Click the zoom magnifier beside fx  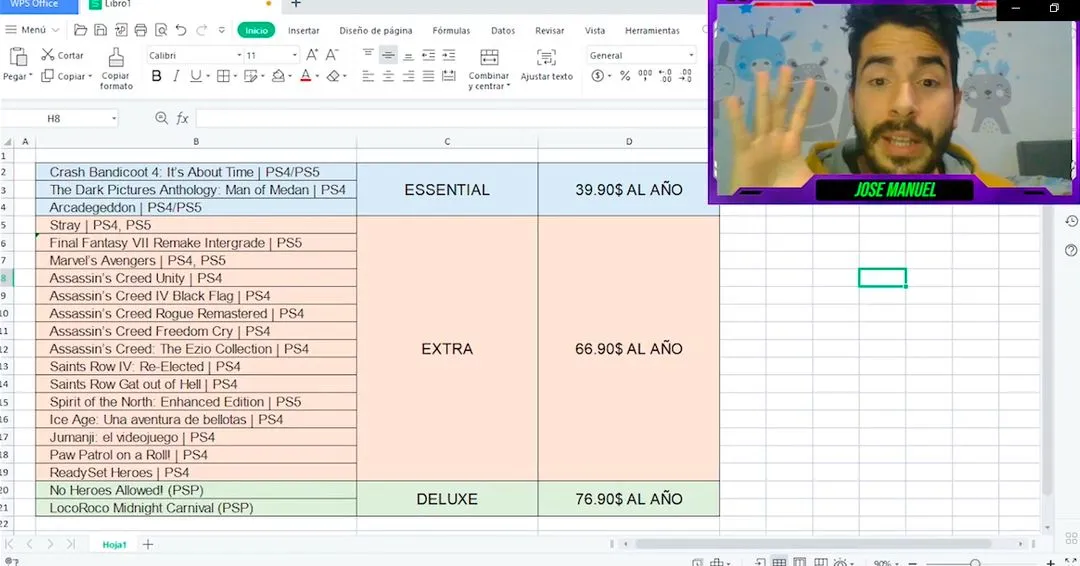[x=161, y=118]
